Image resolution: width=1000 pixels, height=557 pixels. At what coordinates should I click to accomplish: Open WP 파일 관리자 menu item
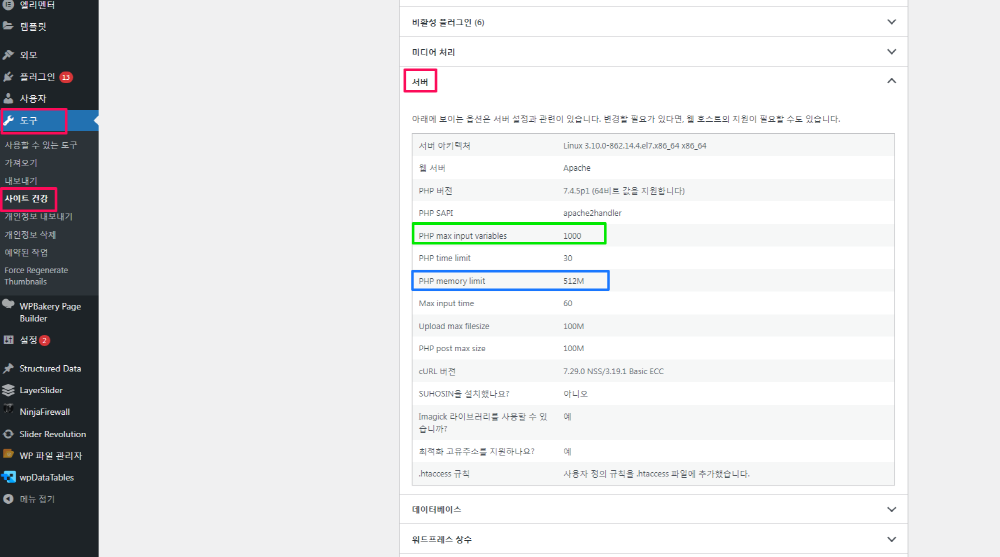pyautogui.click(x=49, y=456)
